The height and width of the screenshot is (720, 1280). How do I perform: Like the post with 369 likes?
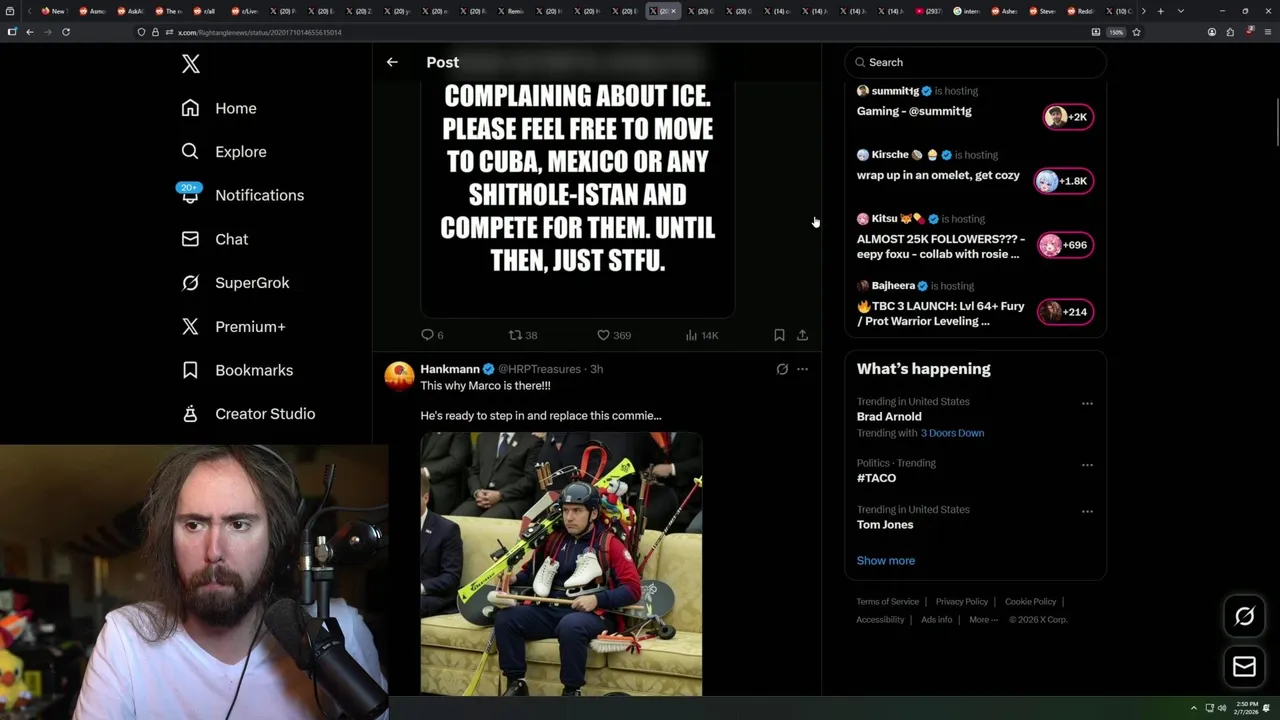point(613,335)
